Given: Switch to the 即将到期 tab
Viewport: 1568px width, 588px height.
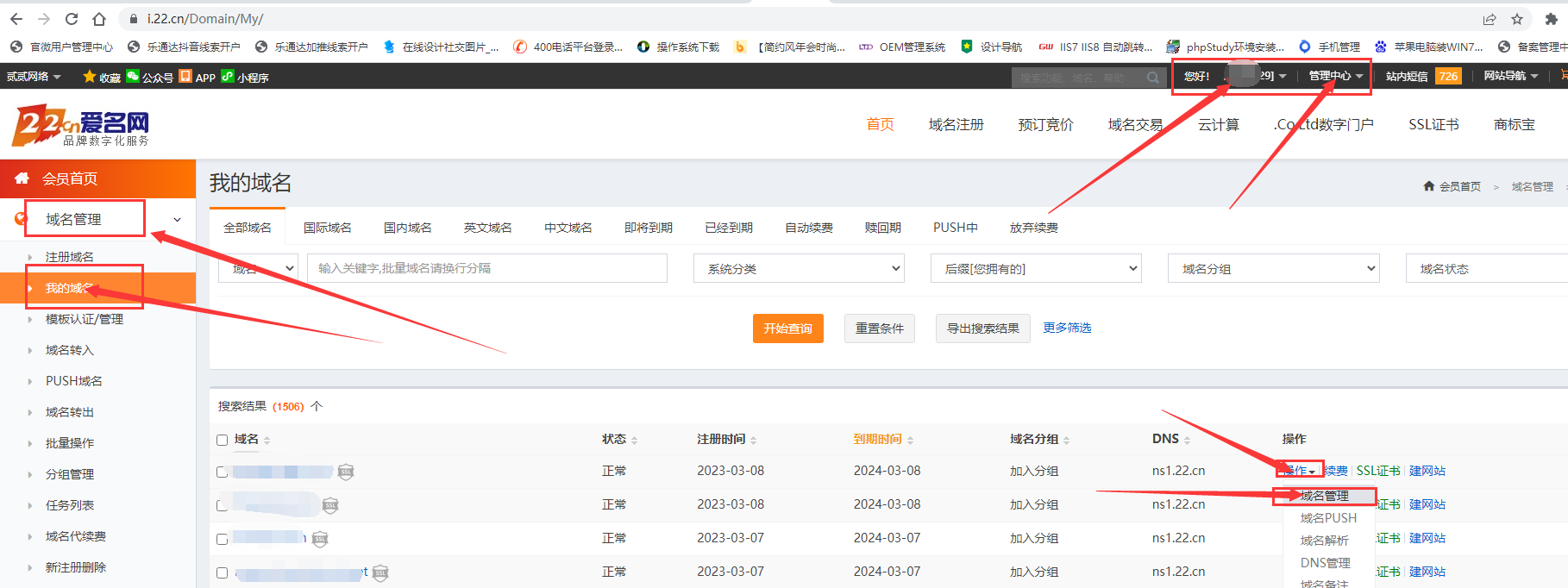Looking at the screenshot, I should click(x=649, y=228).
